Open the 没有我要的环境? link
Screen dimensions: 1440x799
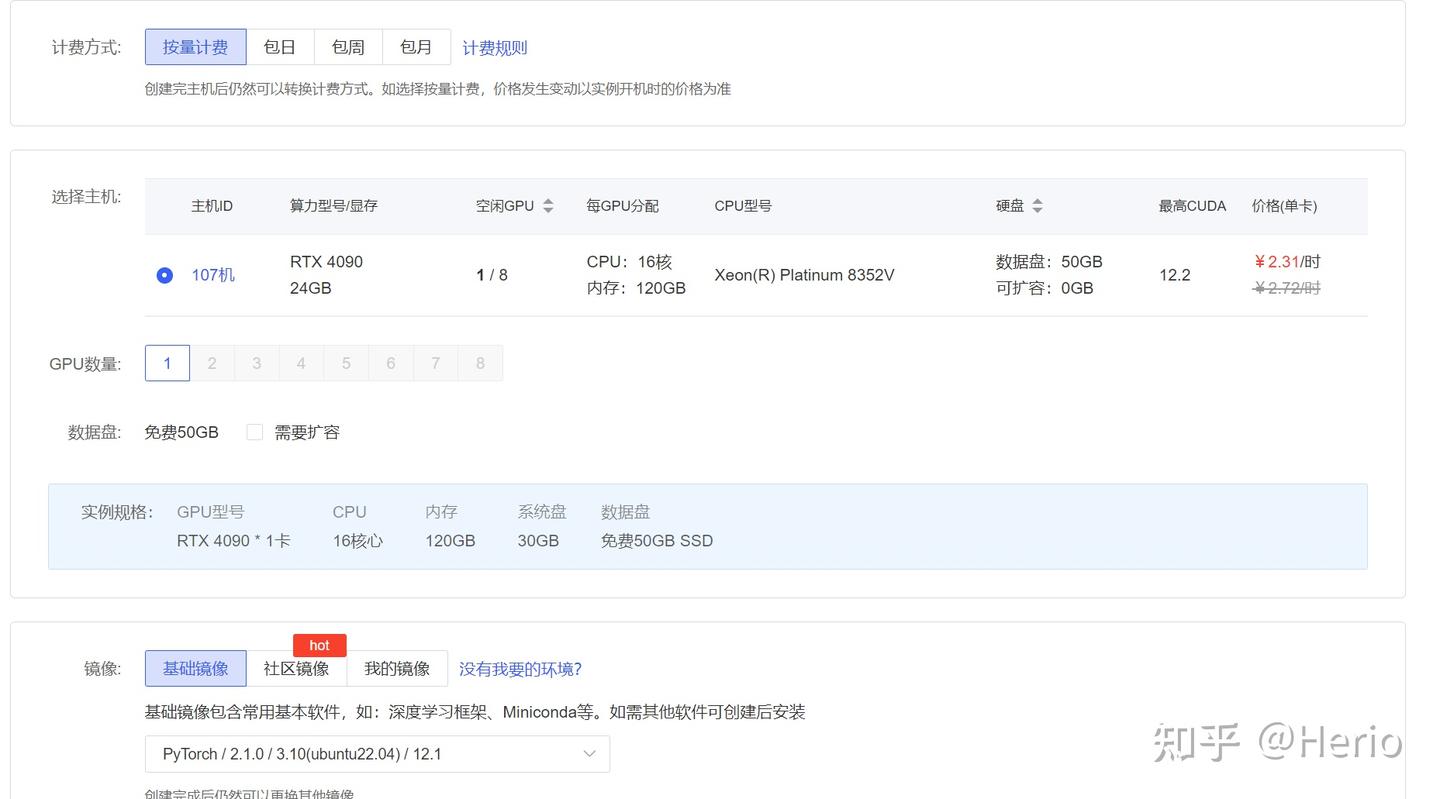[520, 669]
